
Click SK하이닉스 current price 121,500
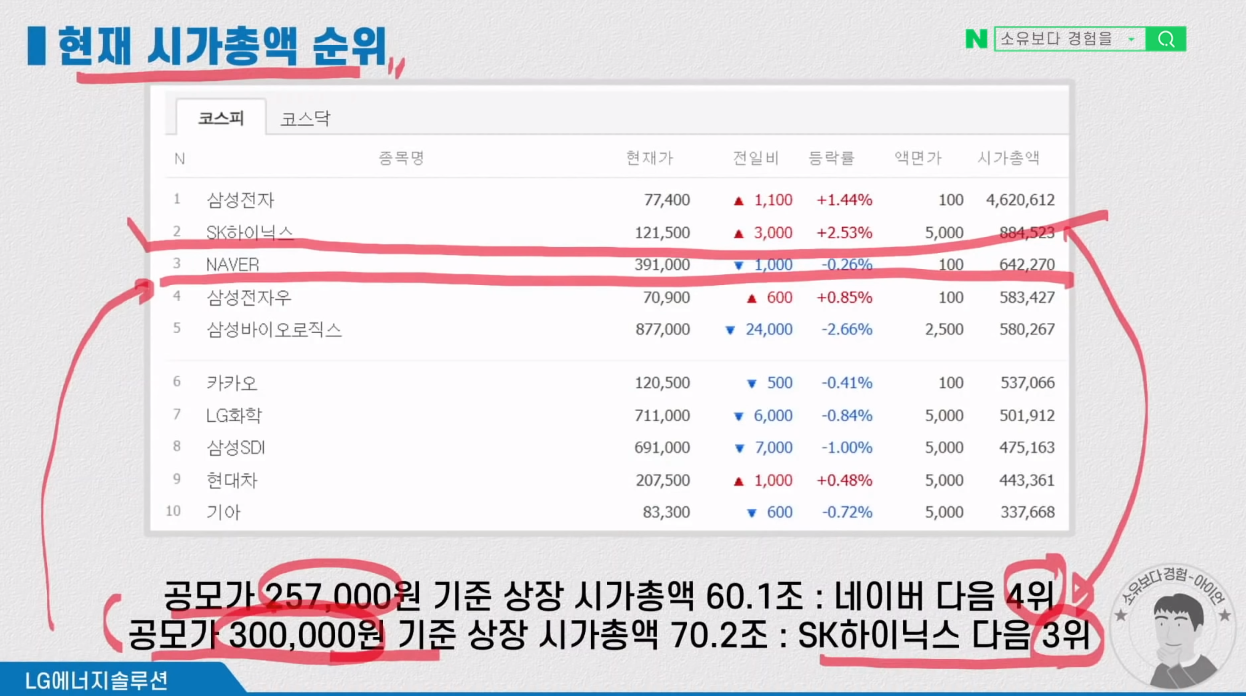pyautogui.click(x=662, y=233)
